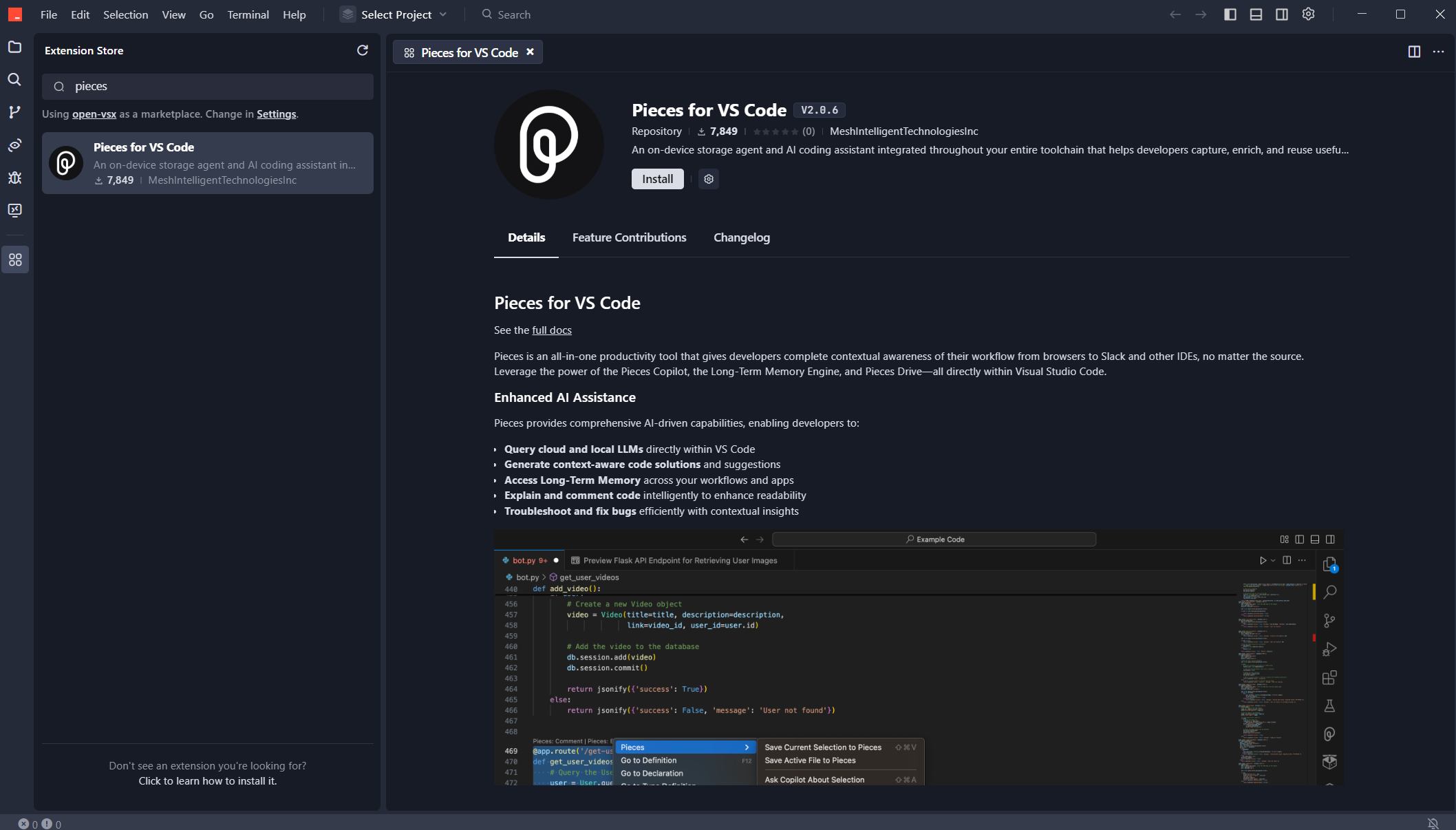Screen dimensions: 1456x830
Task: Open the Selection menu
Action: point(125,14)
